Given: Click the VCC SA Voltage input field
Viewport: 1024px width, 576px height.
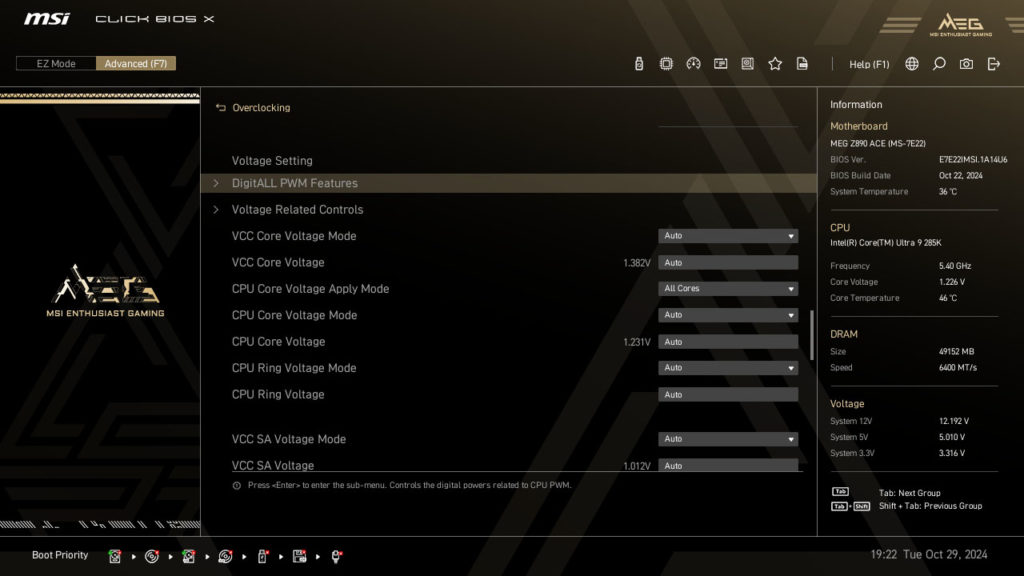Looking at the screenshot, I should (728, 465).
